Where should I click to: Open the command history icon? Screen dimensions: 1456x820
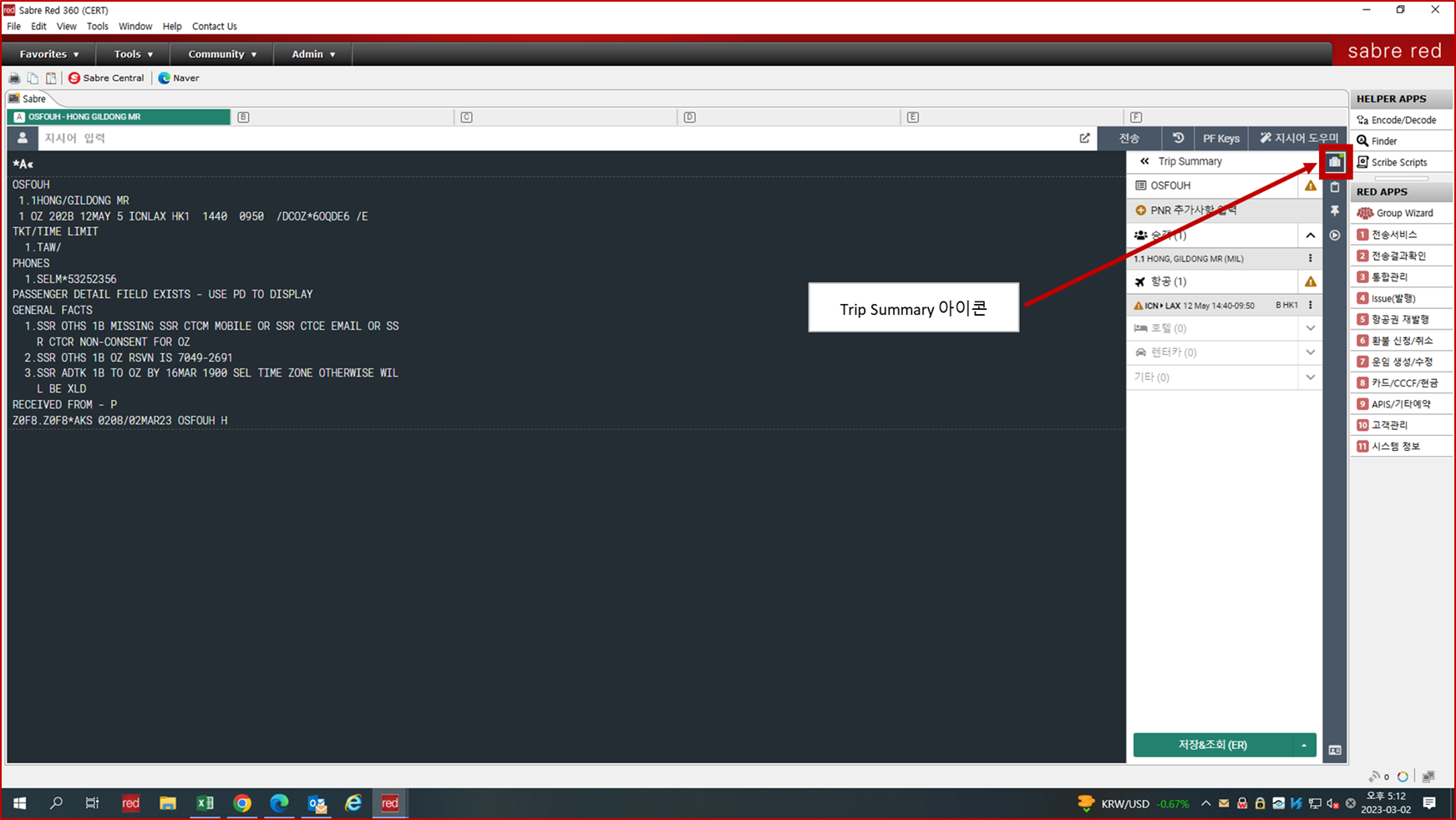[1178, 138]
